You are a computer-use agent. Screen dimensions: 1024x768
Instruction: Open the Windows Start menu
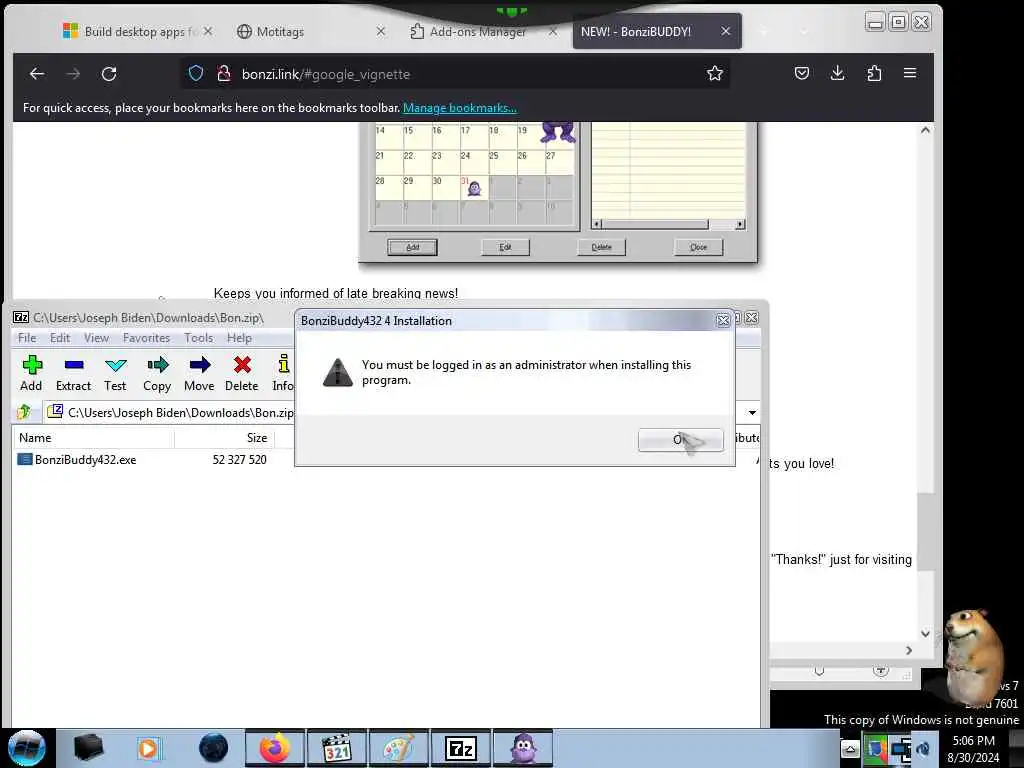(x=26, y=748)
